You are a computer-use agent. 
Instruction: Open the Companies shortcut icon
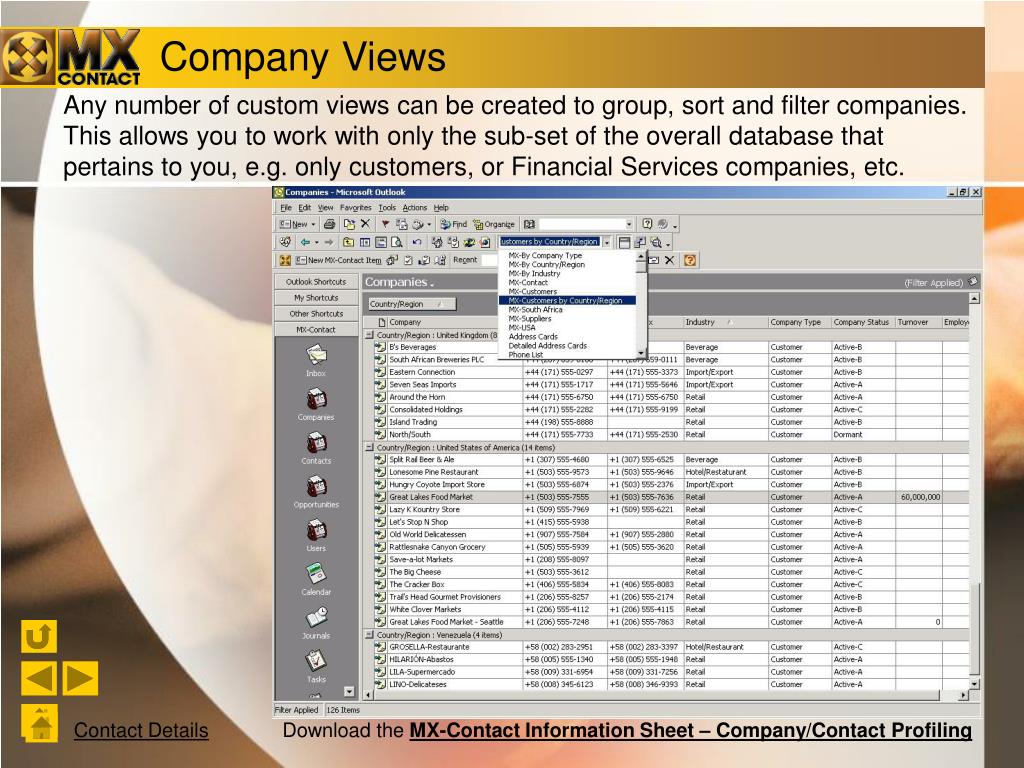tap(316, 398)
